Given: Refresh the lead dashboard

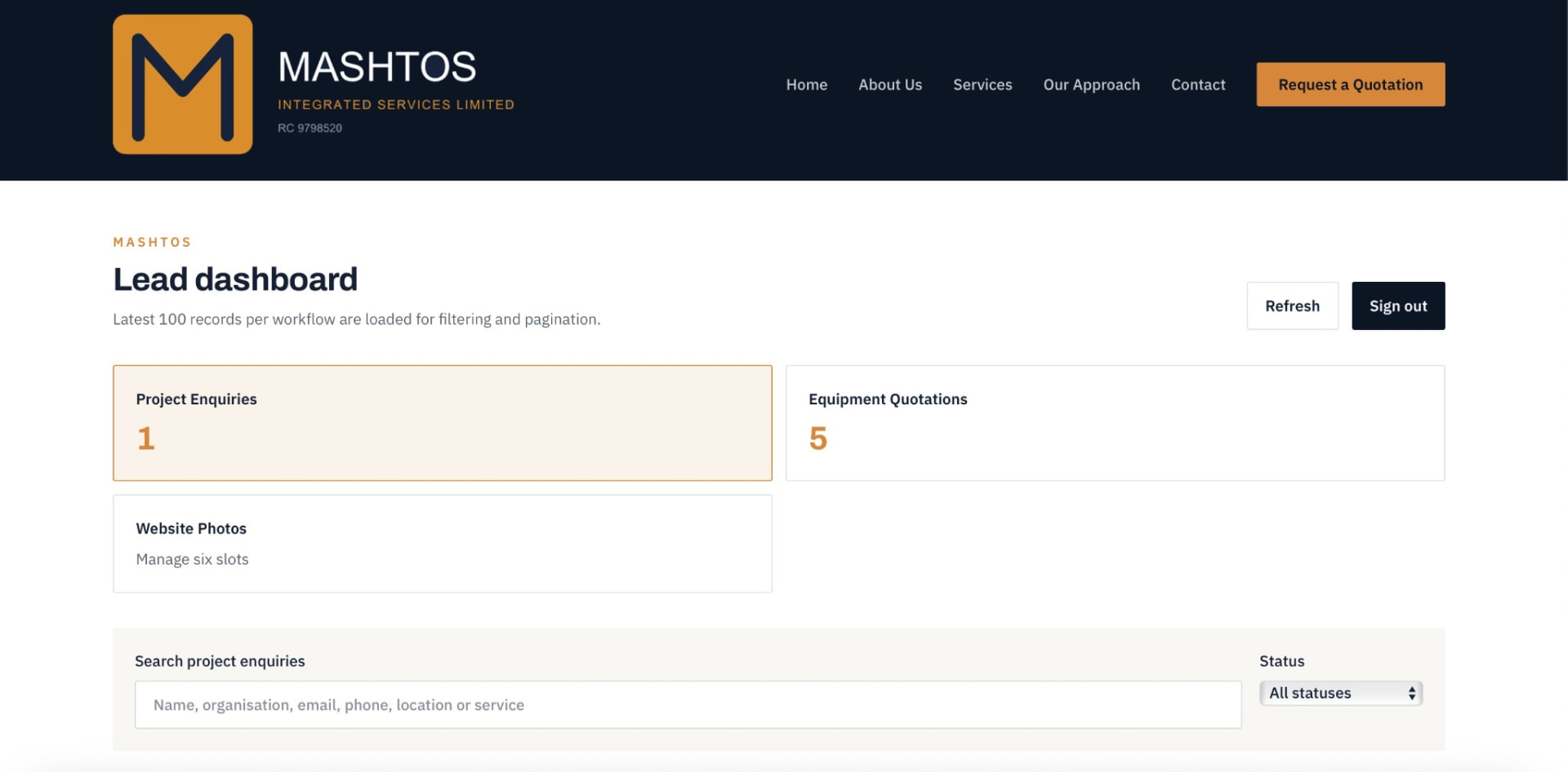Looking at the screenshot, I should point(1292,306).
